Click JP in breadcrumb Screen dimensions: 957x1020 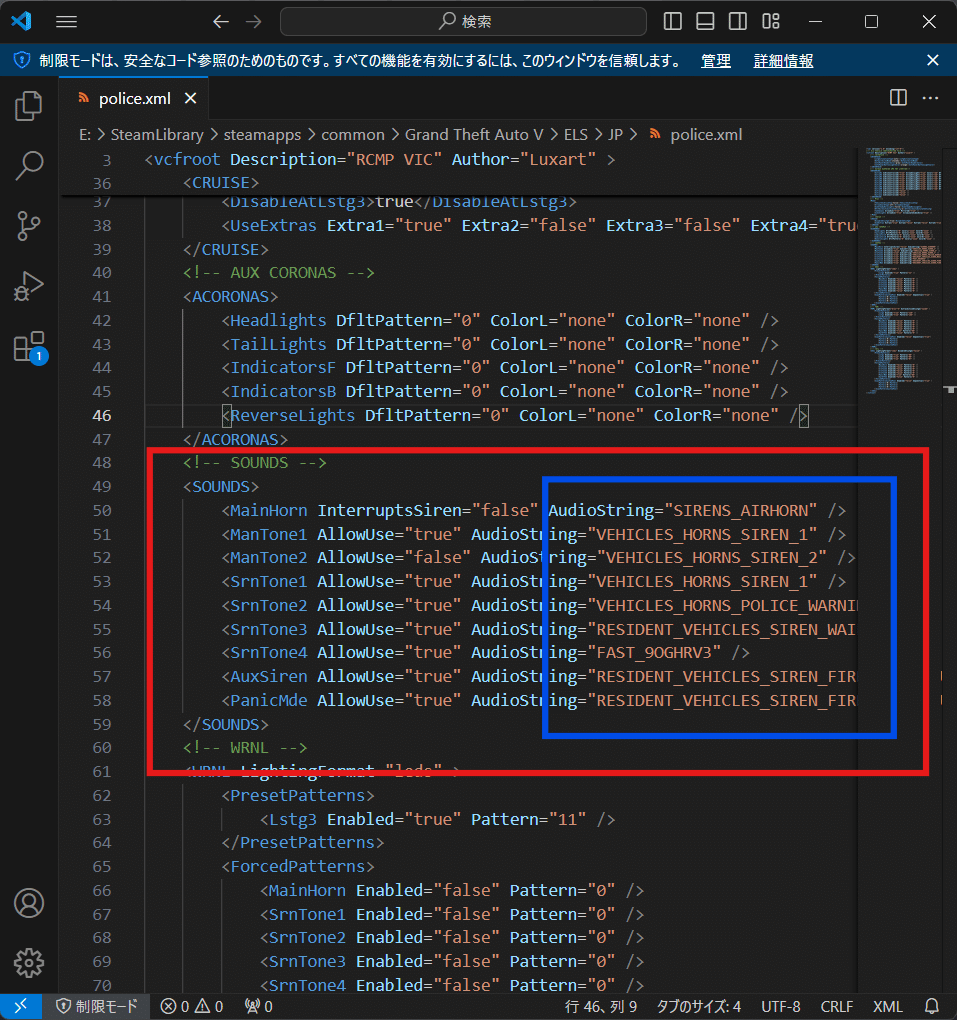tap(615, 135)
